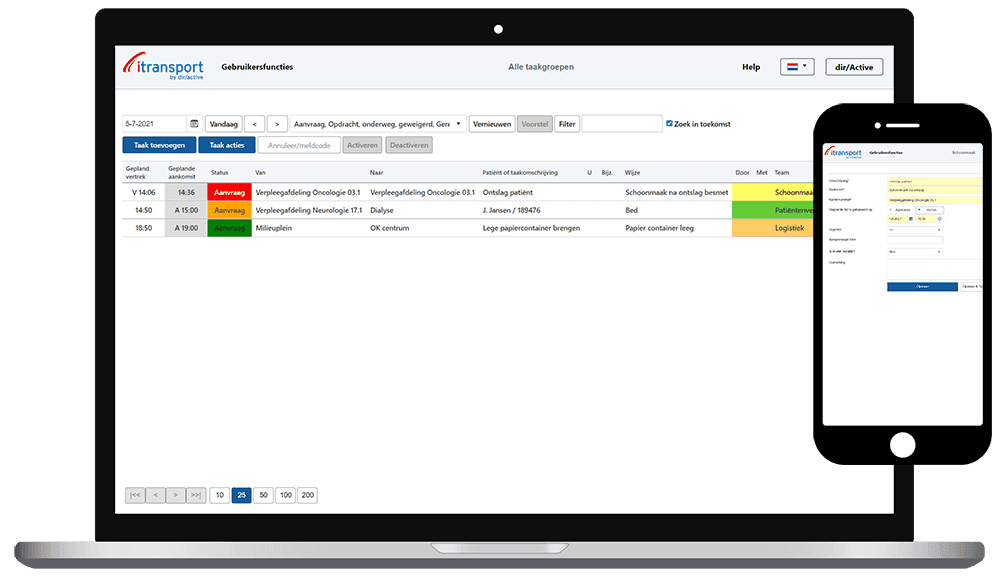1000x577 pixels.
Task: Open the Dutch flag language dropdown
Action: pos(797,67)
